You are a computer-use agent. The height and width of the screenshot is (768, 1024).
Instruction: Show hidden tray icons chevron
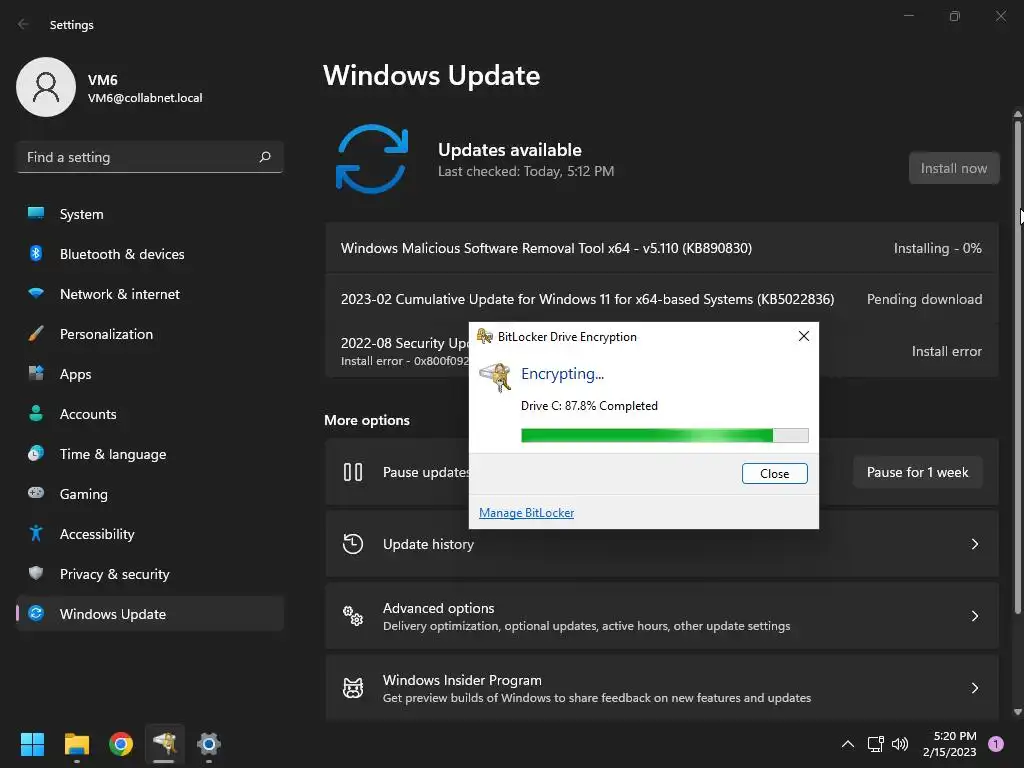coord(848,744)
